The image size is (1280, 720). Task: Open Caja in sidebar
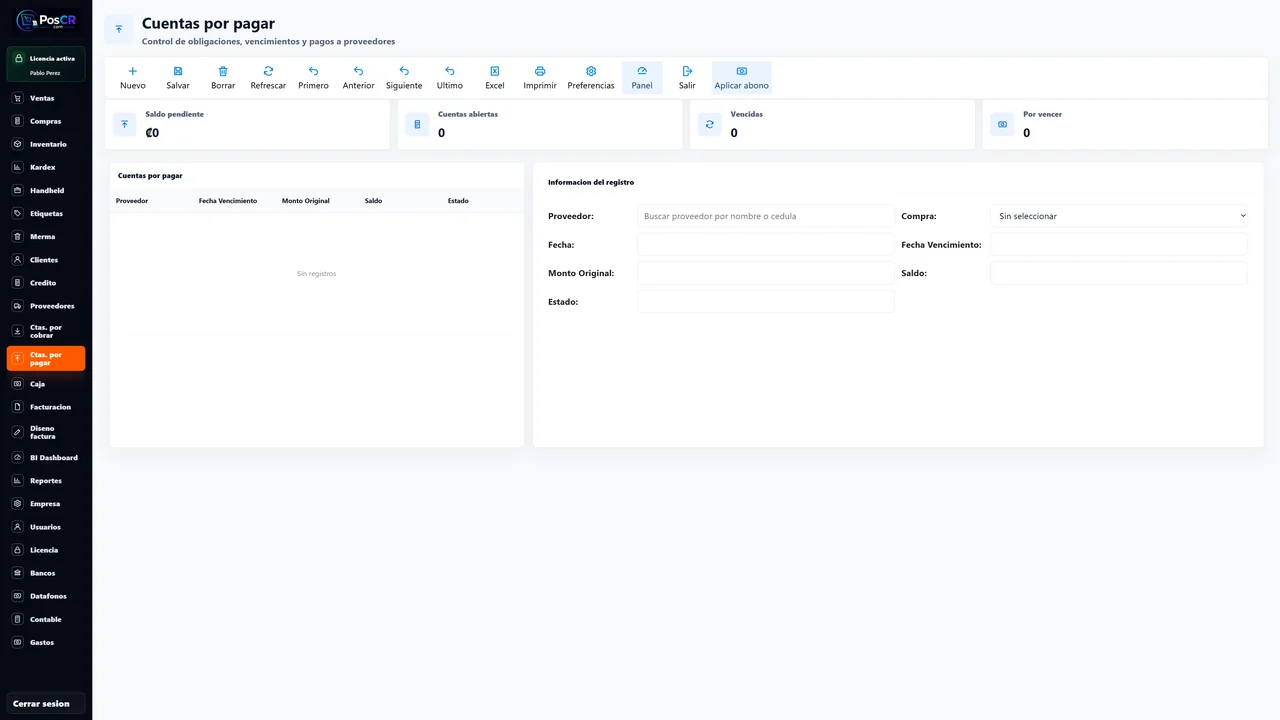pyautogui.click(x=46, y=383)
